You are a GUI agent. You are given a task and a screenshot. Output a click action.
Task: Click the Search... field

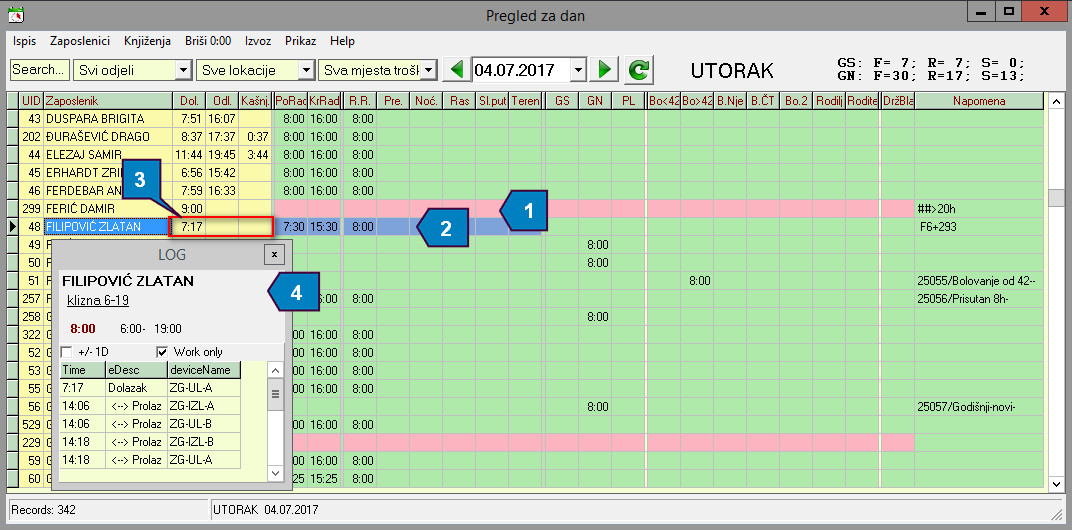(x=40, y=70)
